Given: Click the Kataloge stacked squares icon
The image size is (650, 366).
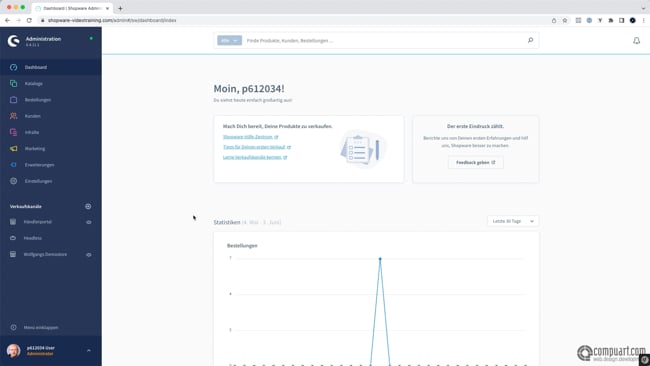Looking at the screenshot, I should [x=13, y=83].
